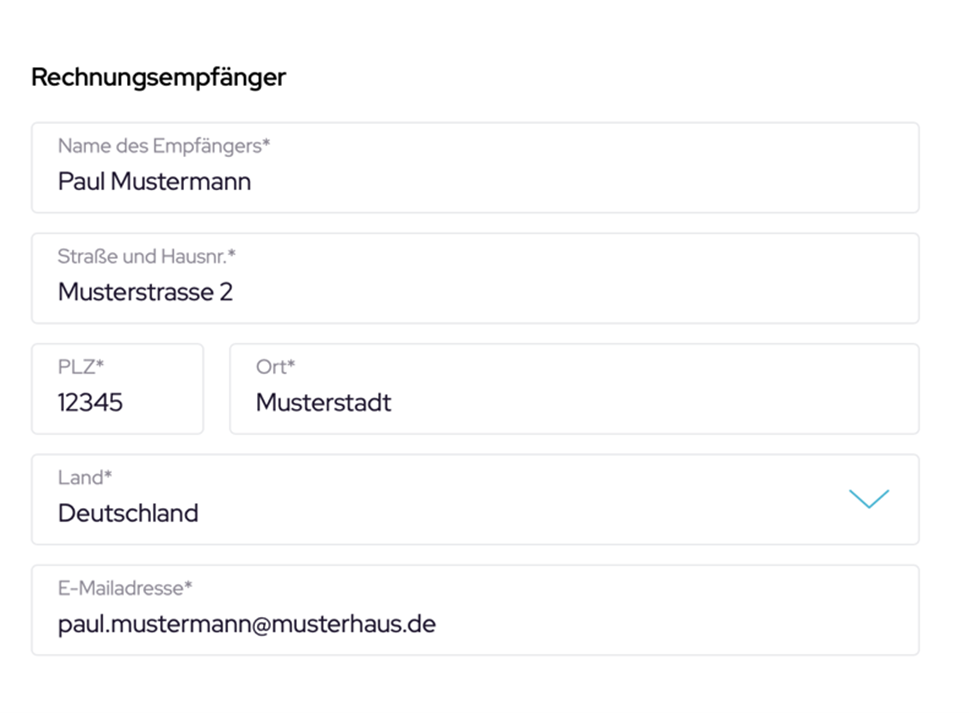969x713 pixels.
Task: Open the Land dropdown showing Deutschland
Action: tap(475, 499)
